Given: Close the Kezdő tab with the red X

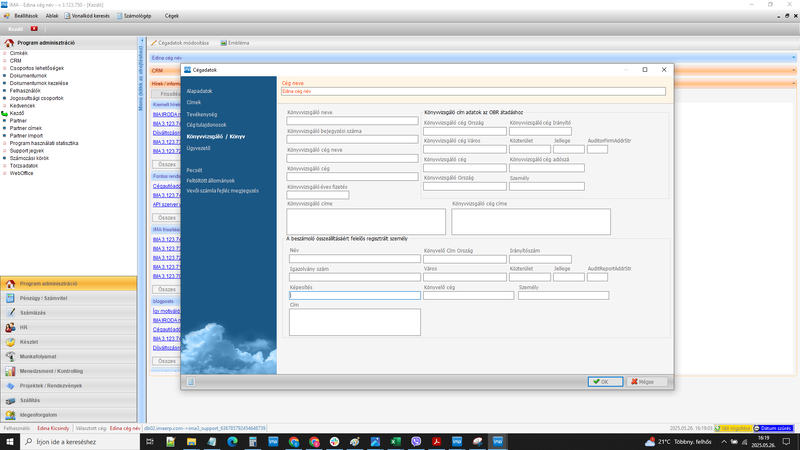Looking at the screenshot, I should [x=34, y=29].
